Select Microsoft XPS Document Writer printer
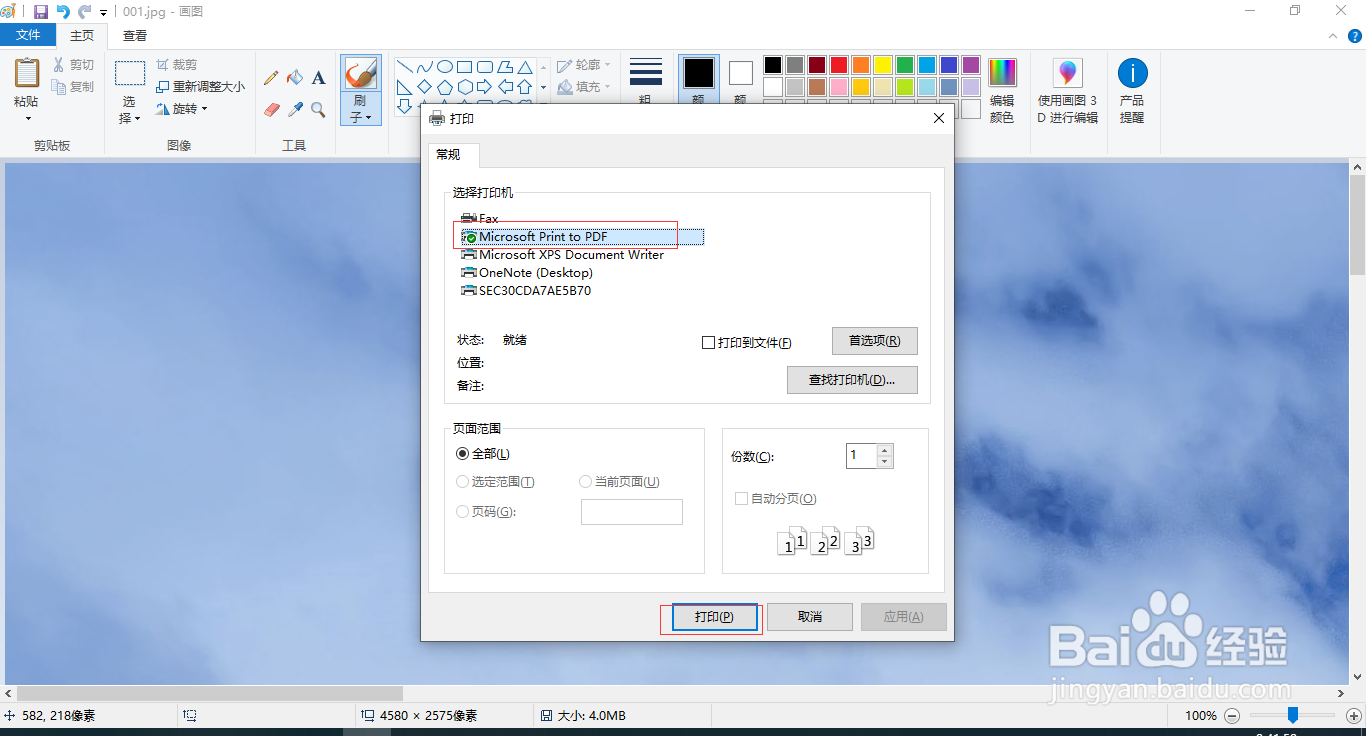The image size is (1366, 736). click(x=571, y=254)
